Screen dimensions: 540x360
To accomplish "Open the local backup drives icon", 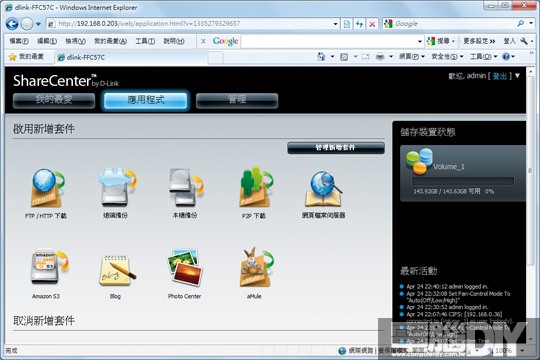I will tap(186, 187).
